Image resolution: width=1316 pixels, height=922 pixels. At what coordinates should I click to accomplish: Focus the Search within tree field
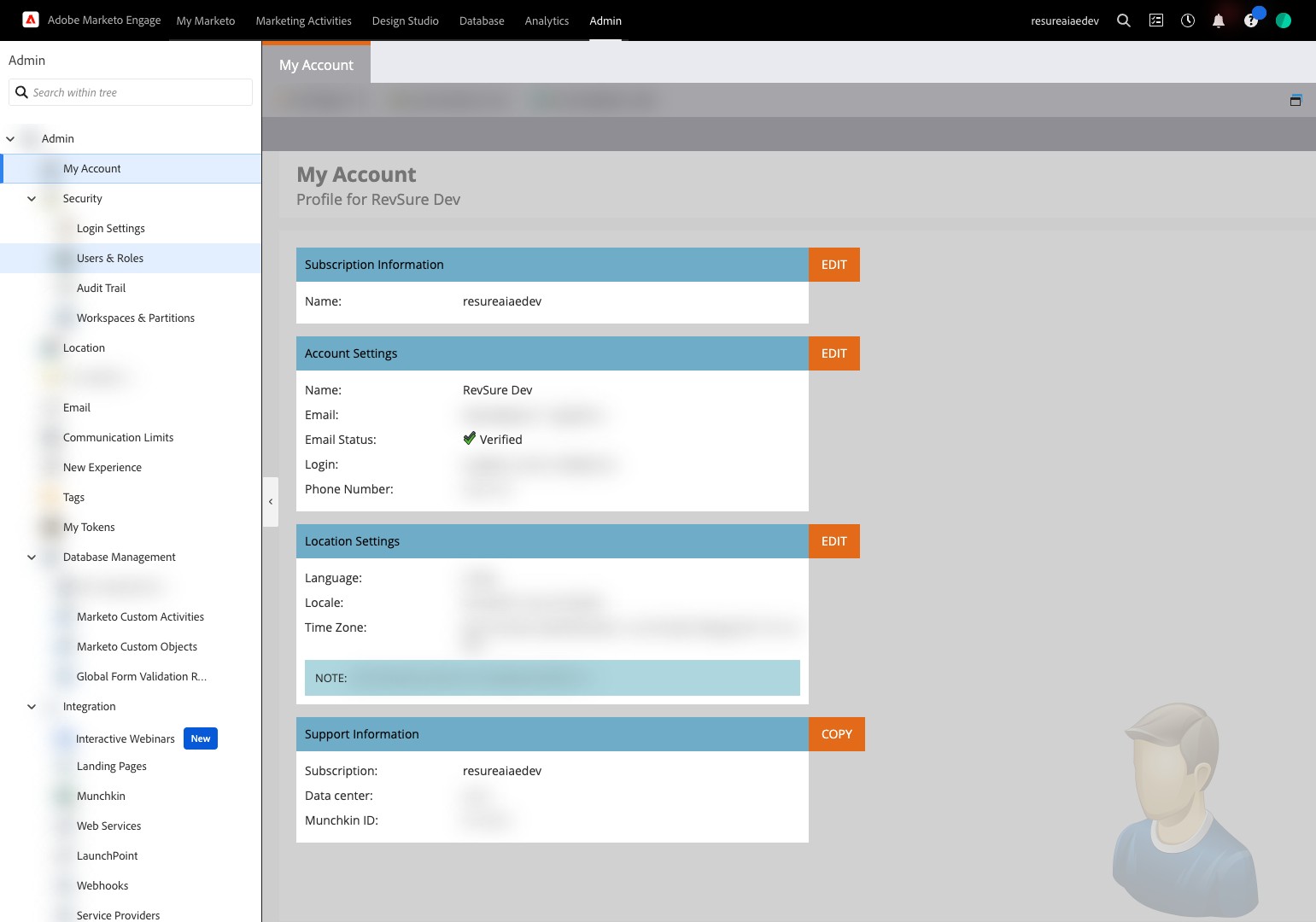tap(131, 92)
